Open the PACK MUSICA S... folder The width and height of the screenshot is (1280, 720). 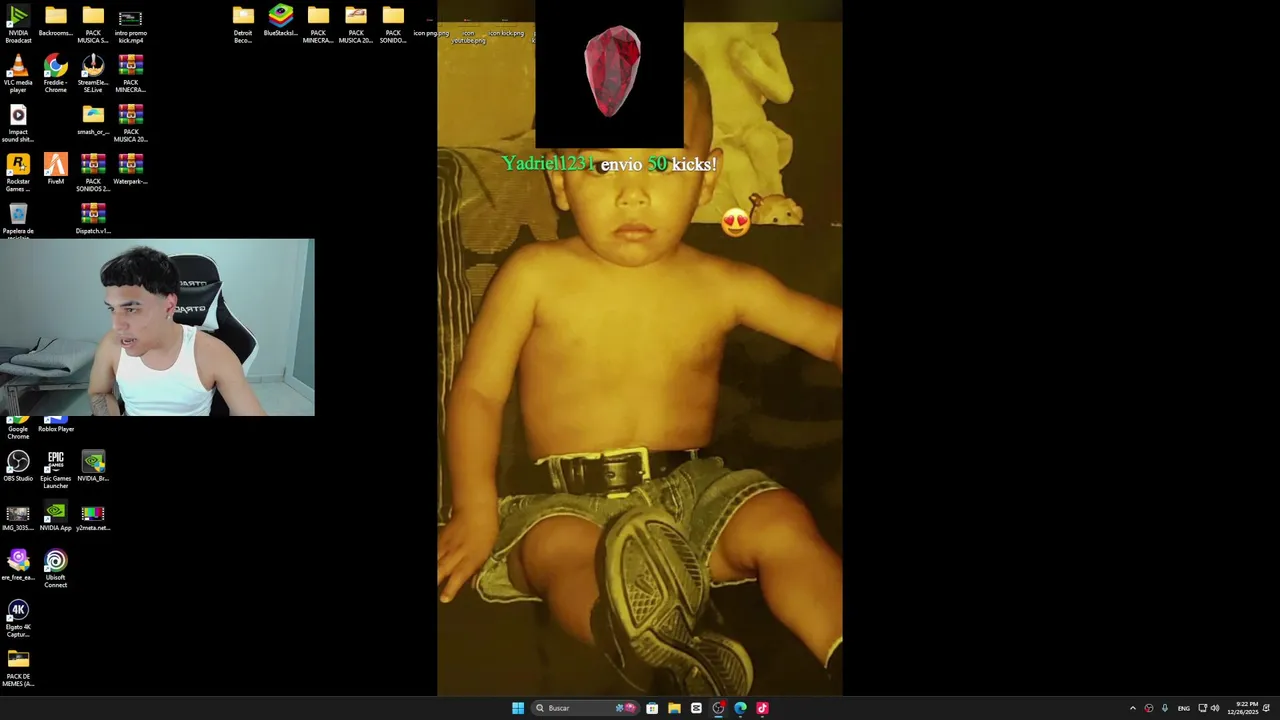click(x=93, y=24)
